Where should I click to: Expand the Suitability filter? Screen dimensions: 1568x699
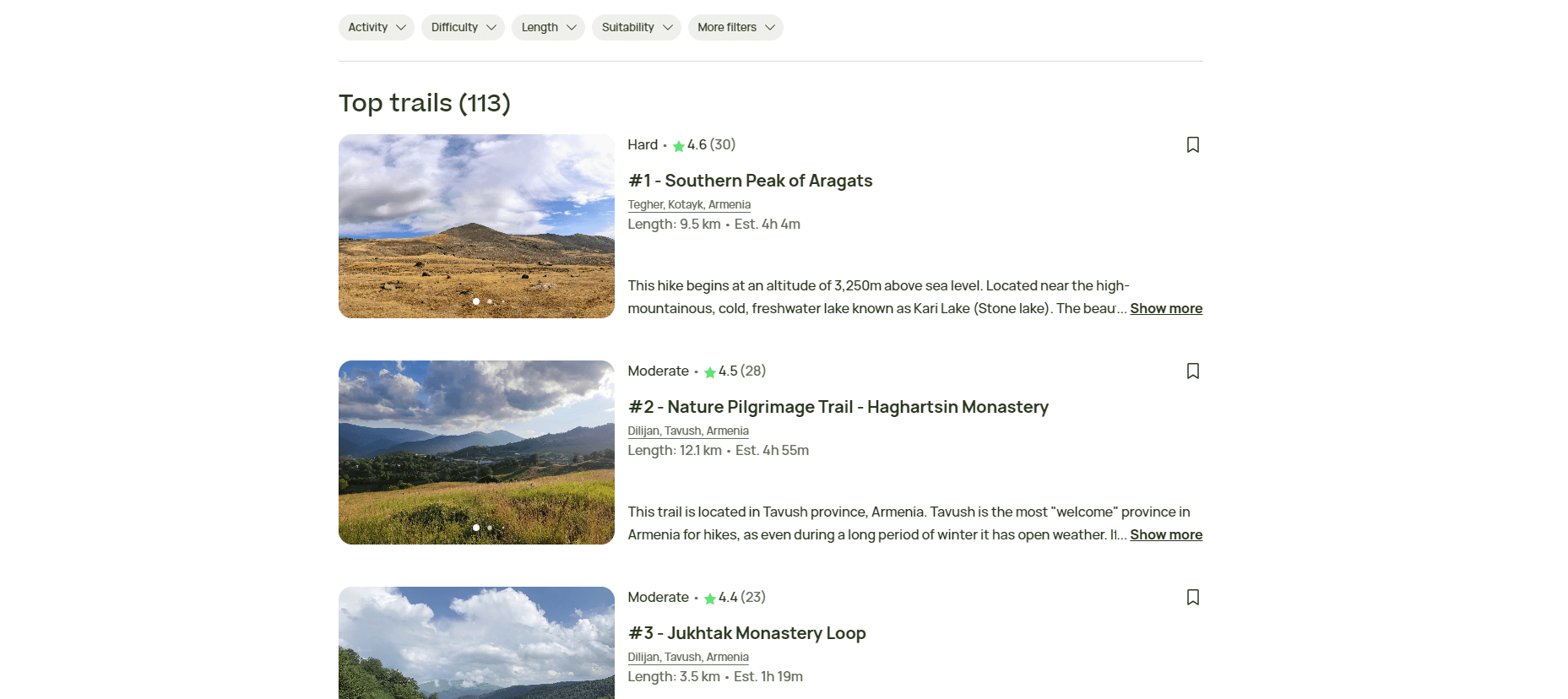[x=637, y=27]
